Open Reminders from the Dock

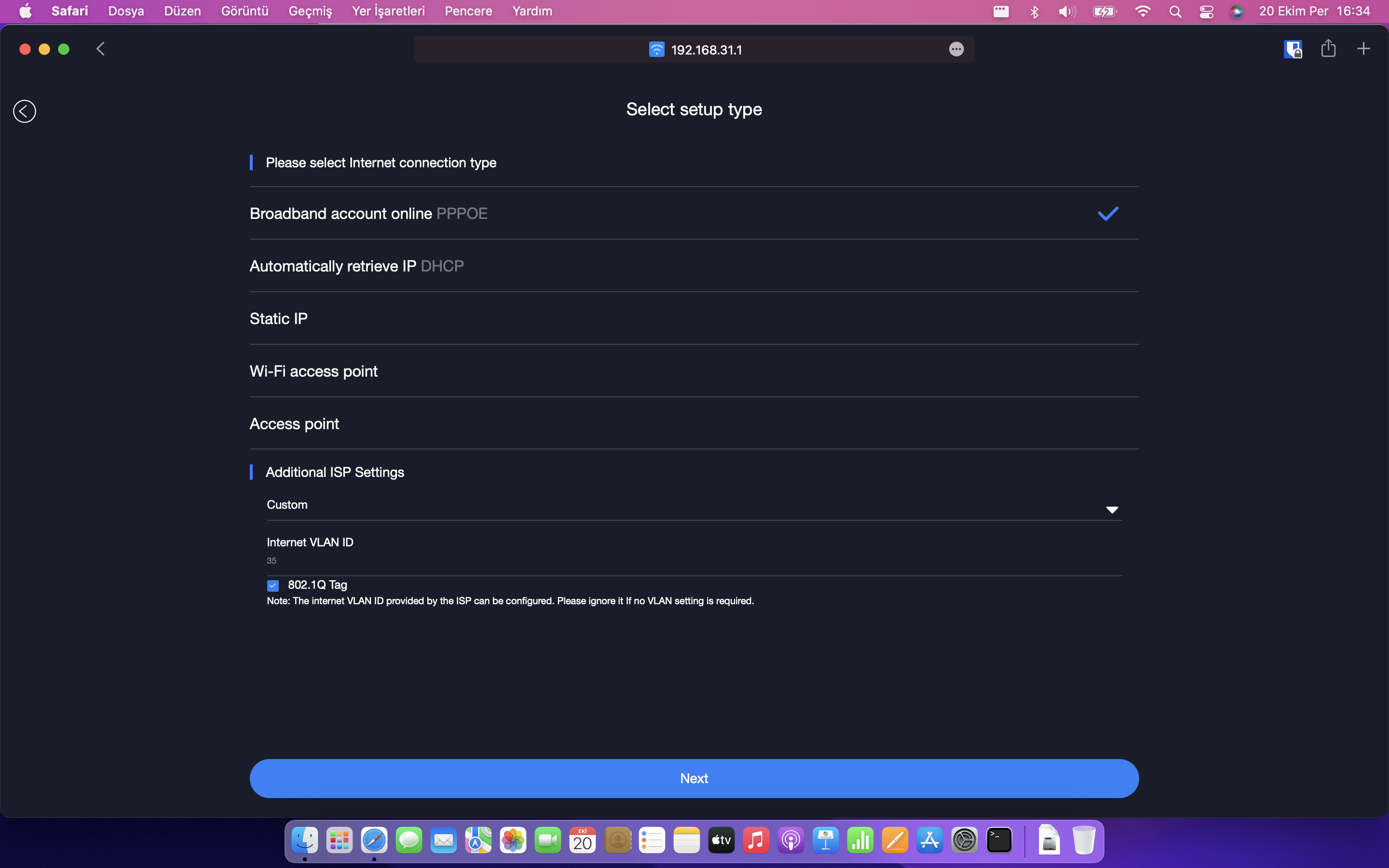(x=652, y=841)
